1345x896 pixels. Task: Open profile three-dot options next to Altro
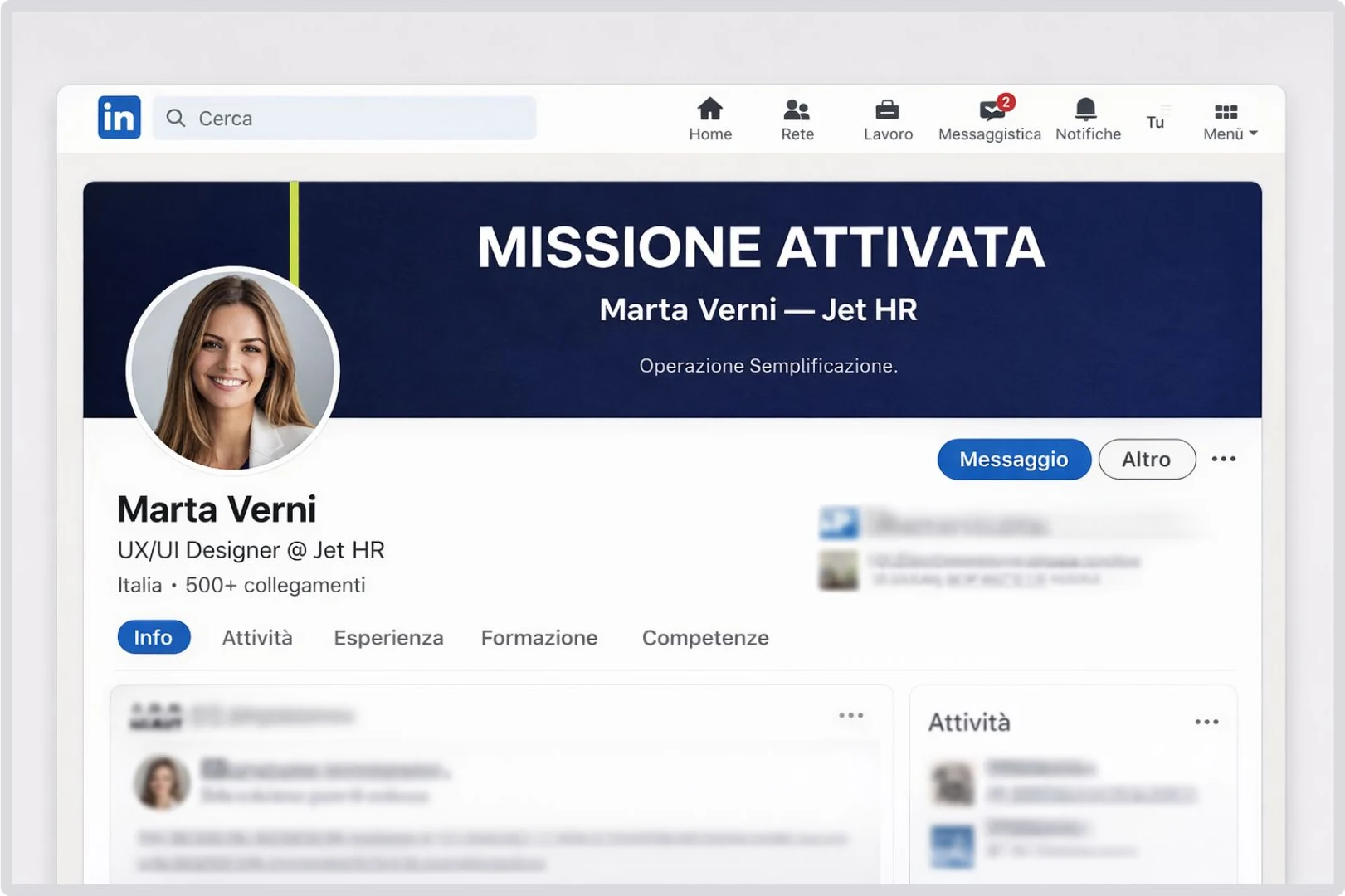pyautogui.click(x=1224, y=459)
